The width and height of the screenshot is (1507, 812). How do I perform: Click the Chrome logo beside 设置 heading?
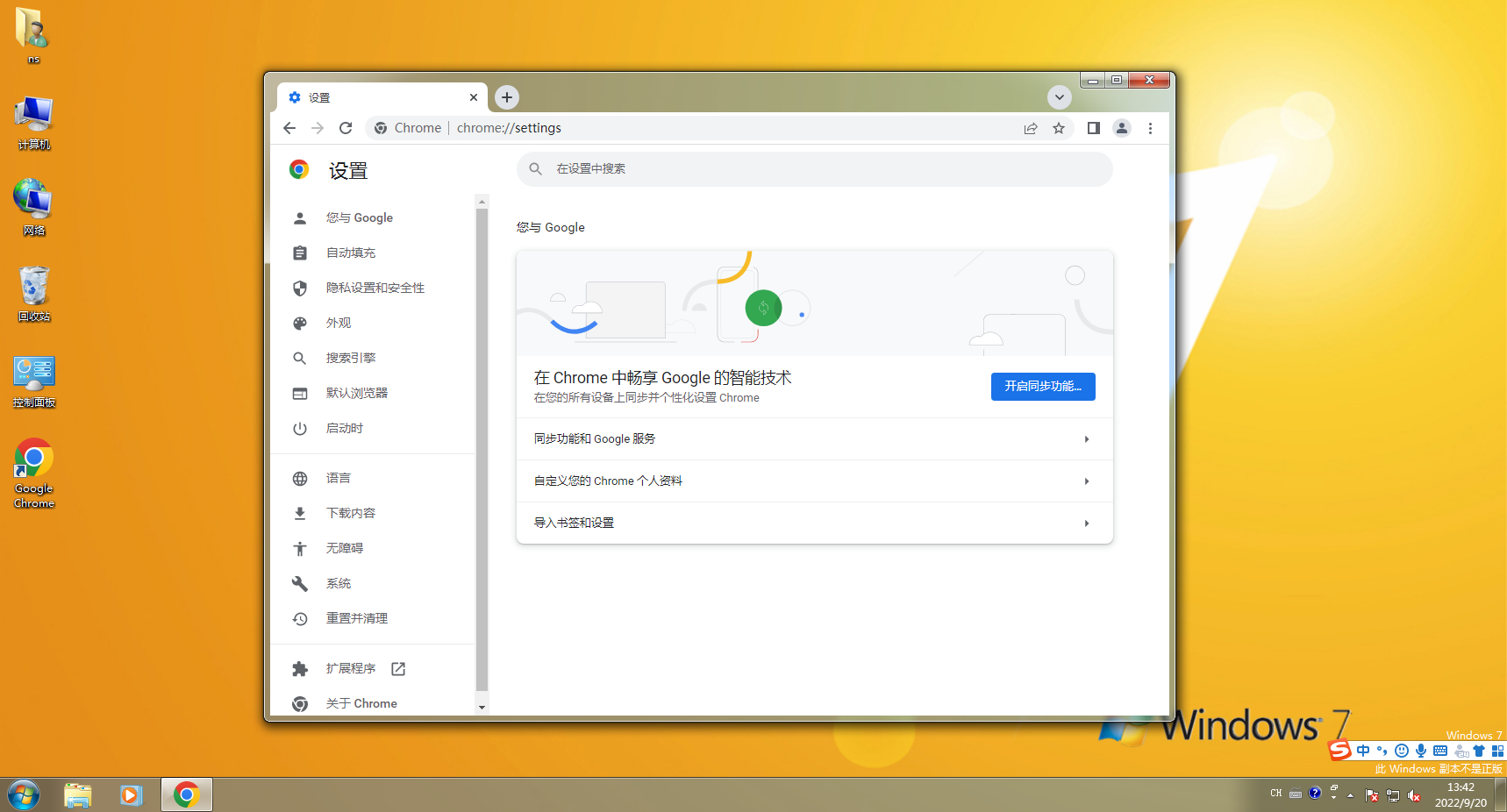pos(299,169)
